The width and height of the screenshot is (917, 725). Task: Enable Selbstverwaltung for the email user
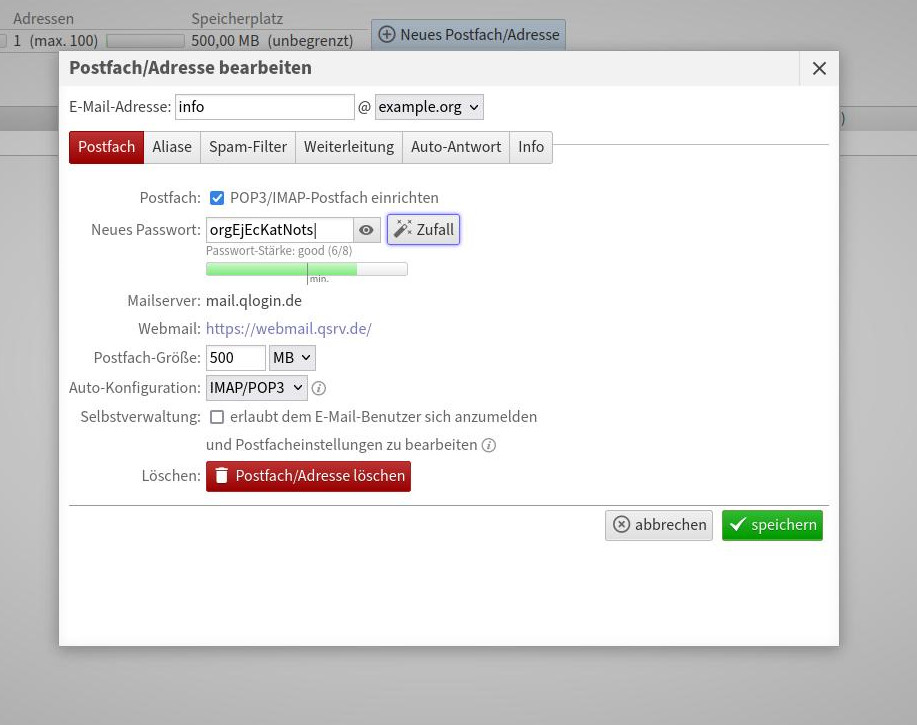(217, 417)
